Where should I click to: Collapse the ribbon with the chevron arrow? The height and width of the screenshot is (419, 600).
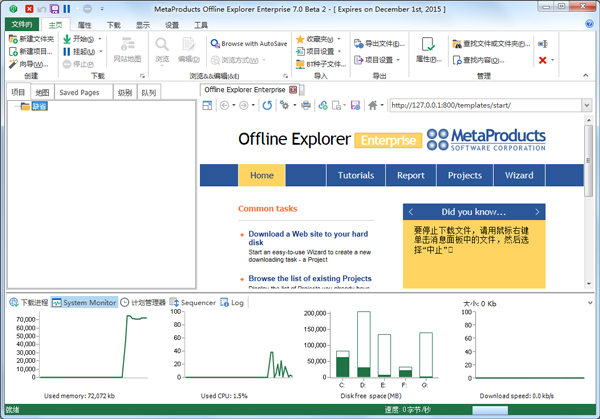[585, 75]
